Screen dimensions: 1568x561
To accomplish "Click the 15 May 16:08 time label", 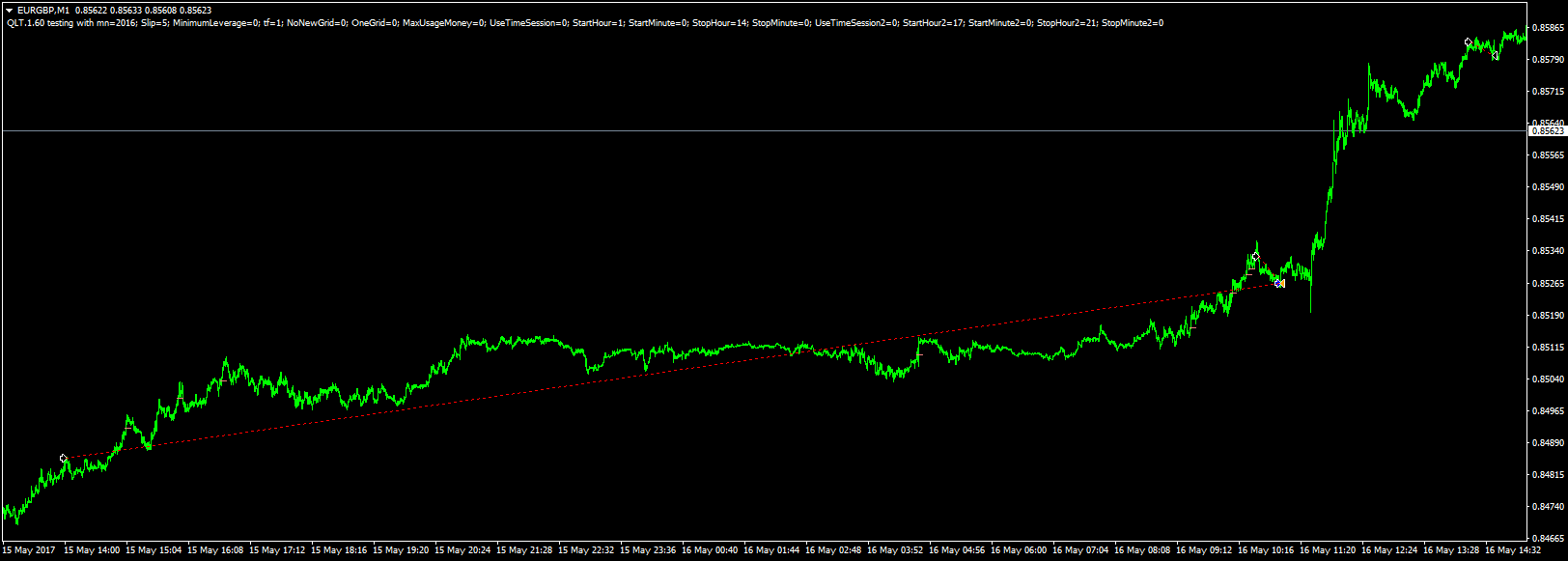I will point(215,550).
